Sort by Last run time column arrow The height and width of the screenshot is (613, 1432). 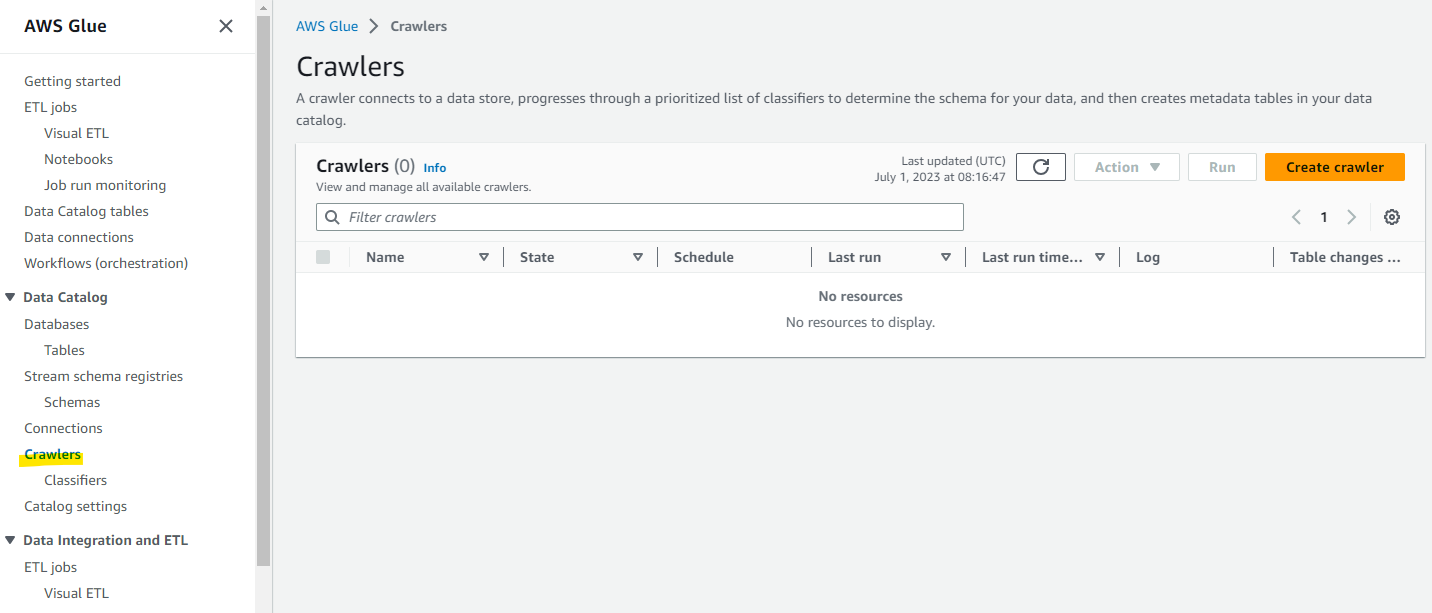click(x=1100, y=257)
